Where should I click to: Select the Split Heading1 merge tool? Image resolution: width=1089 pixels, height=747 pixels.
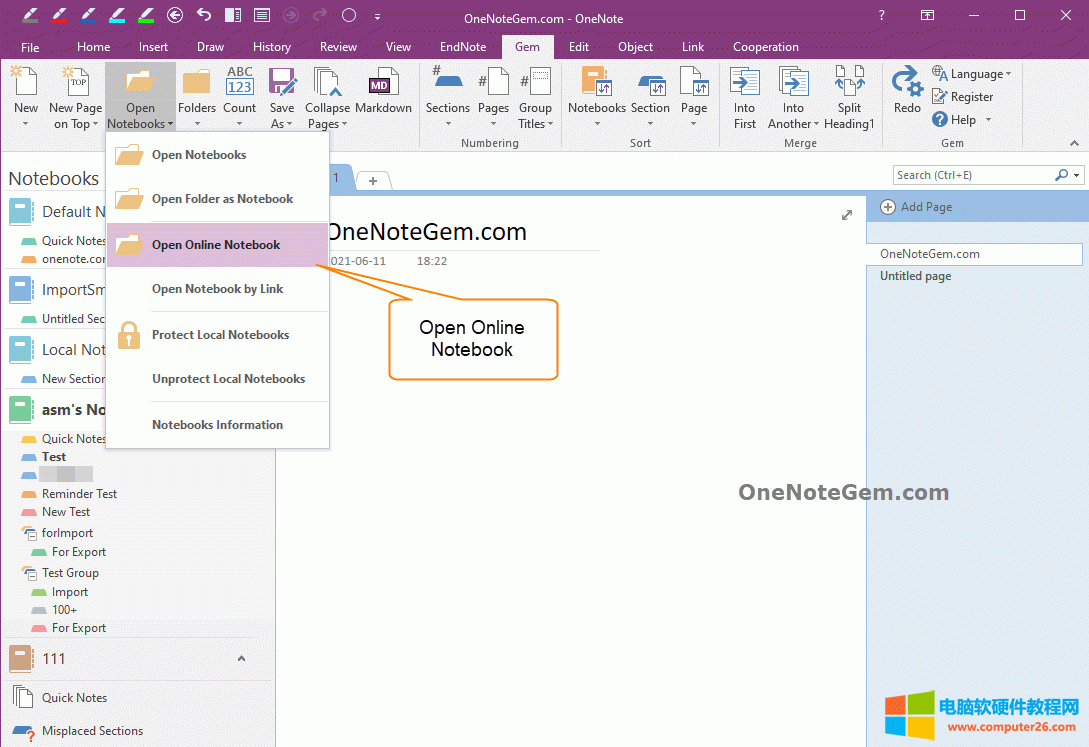coord(849,95)
